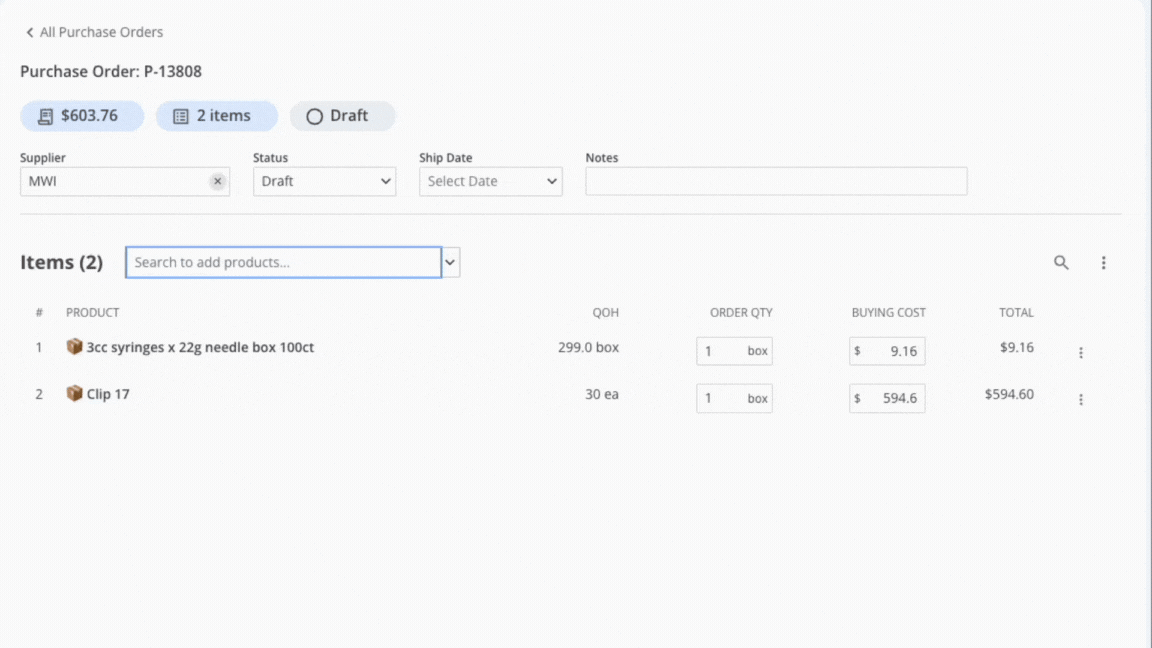Image resolution: width=1152 pixels, height=648 pixels.
Task: Open row menu for Clip 17 item
Action: pos(1080,400)
